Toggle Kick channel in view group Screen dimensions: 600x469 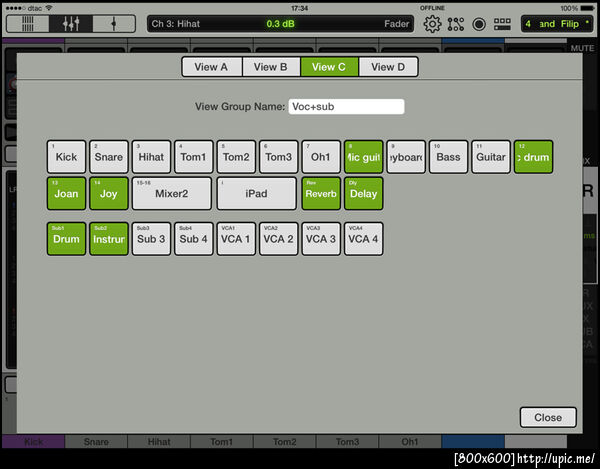tap(67, 157)
